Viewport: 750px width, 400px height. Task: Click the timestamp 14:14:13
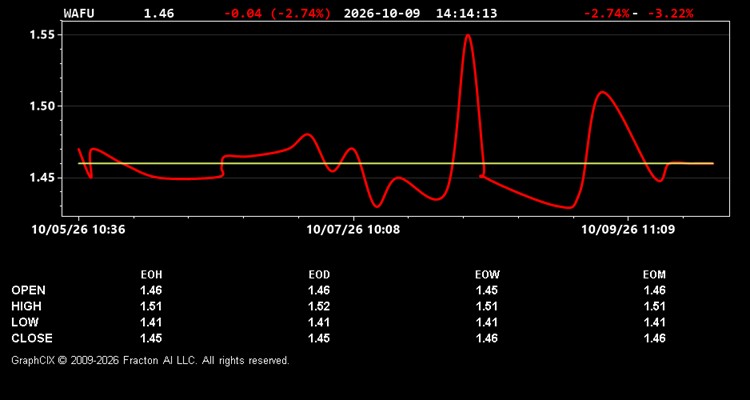pyautogui.click(x=466, y=13)
